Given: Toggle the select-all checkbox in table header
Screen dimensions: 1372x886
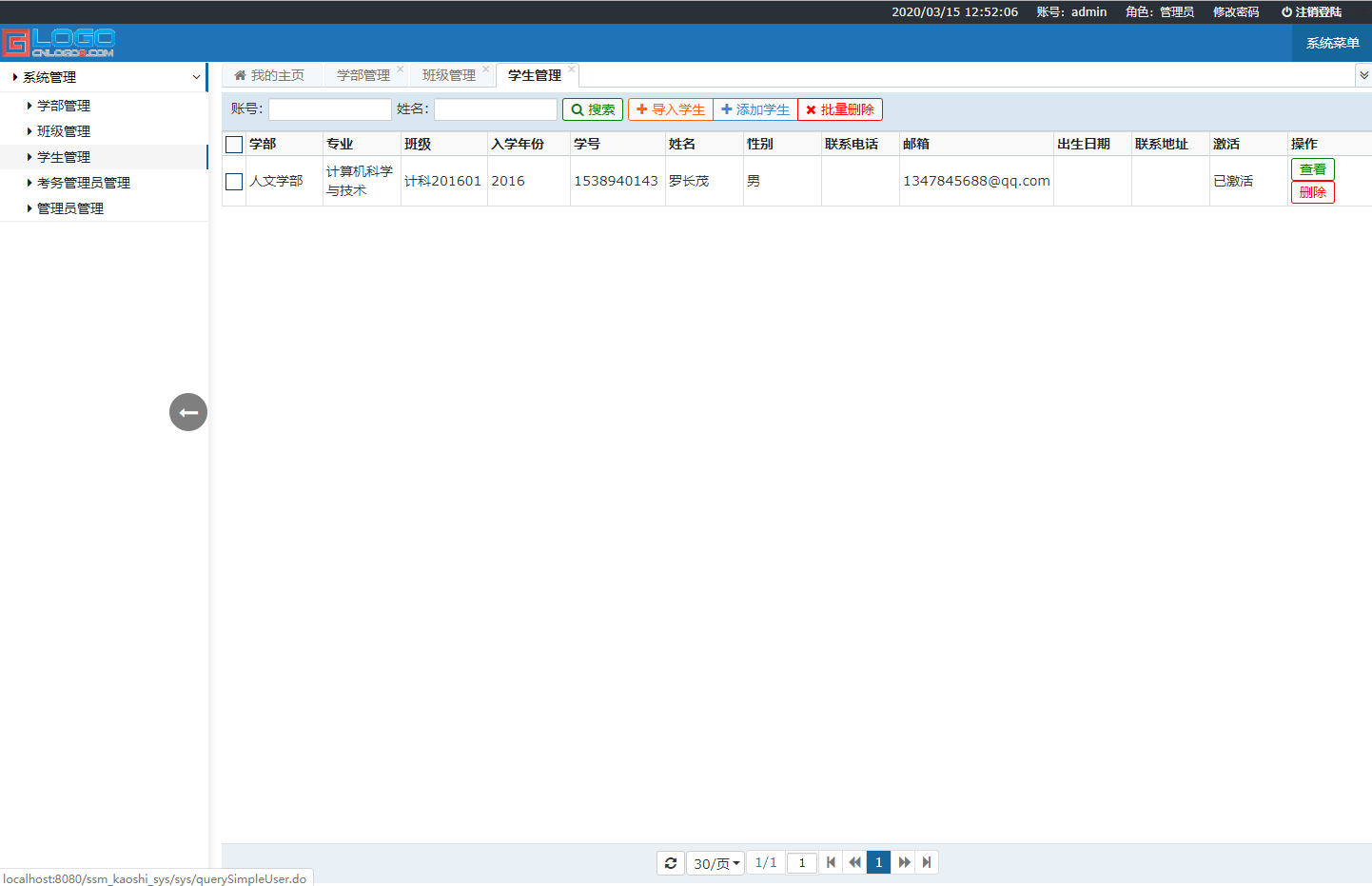Looking at the screenshot, I should click(233, 143).
